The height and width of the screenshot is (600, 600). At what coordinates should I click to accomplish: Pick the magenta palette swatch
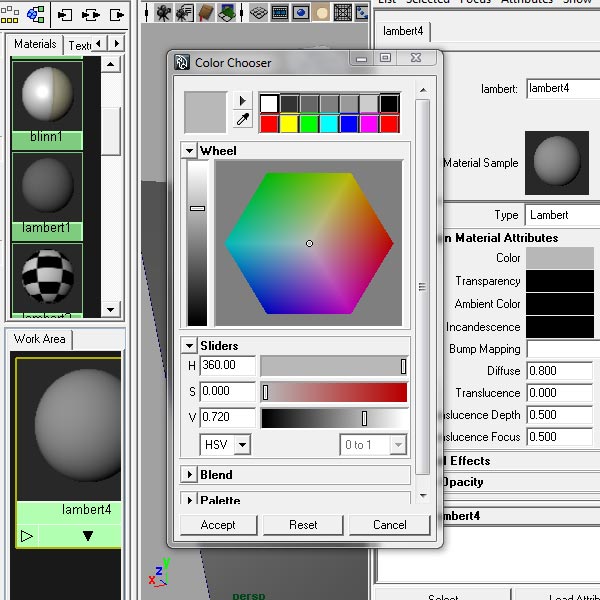(369, 124)
